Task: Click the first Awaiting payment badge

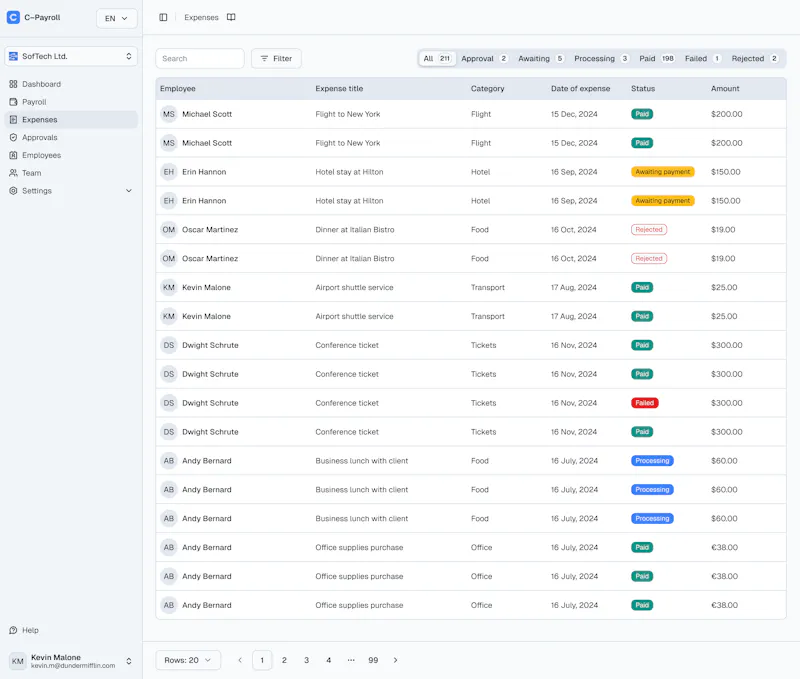Action: click(x=663, y=172)
